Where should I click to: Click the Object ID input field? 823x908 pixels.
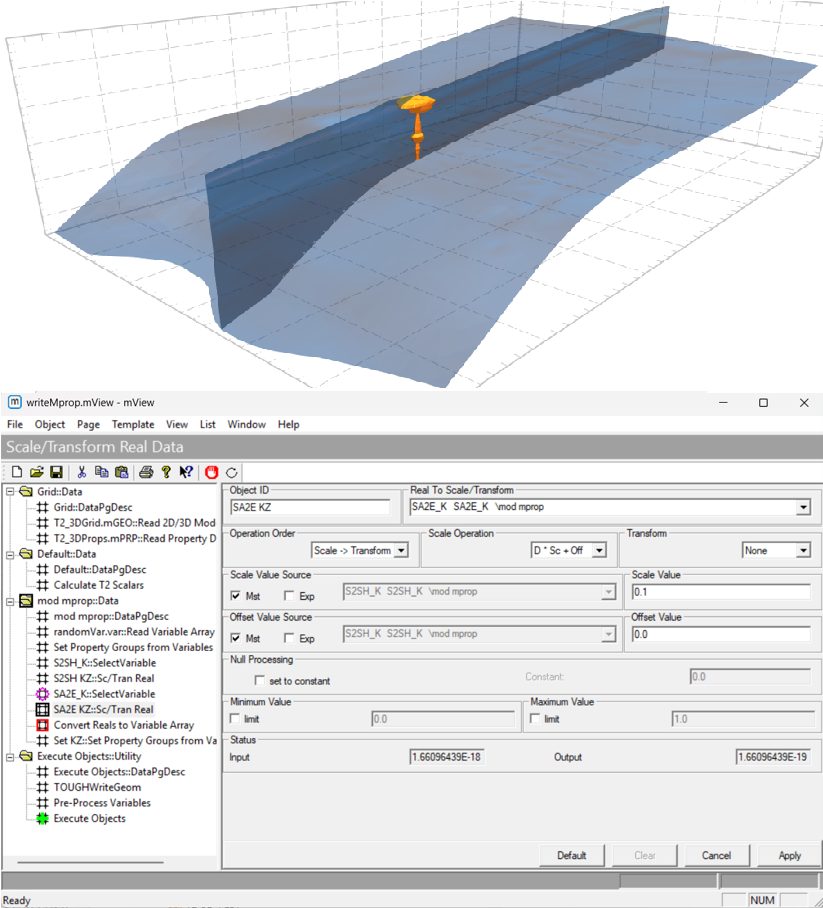(x=310, y=507)
